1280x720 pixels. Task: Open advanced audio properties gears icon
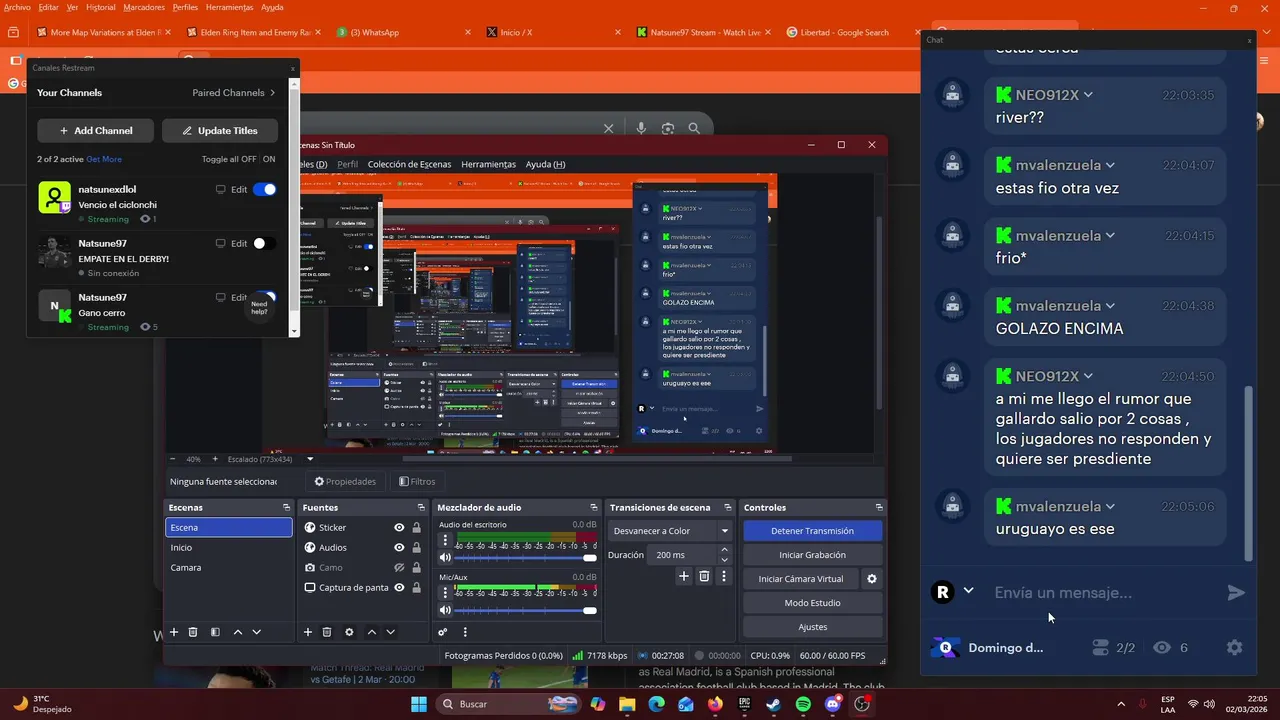pyautogui.click(x=443, y=632)
